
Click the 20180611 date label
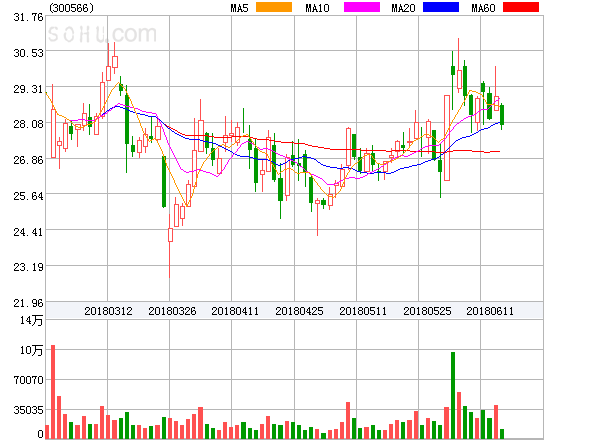(x=490, y=311)
